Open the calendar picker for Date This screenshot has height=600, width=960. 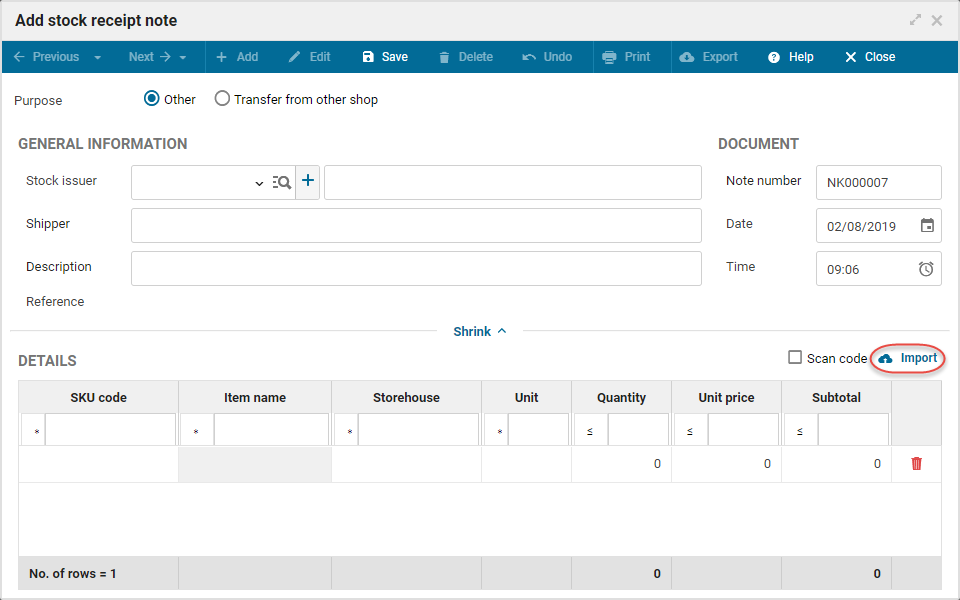tap(927, 226)
